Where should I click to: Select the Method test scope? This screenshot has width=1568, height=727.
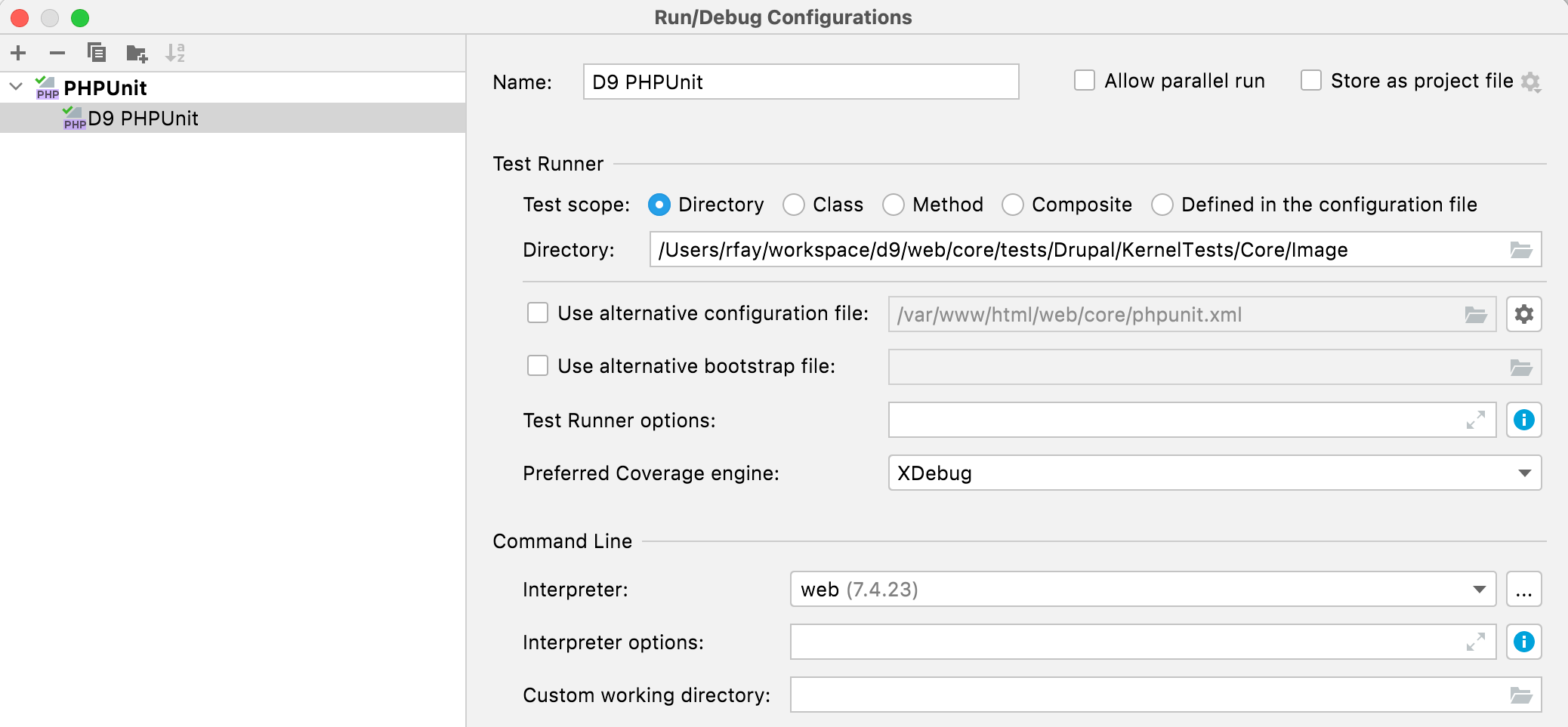click(894, 205)
